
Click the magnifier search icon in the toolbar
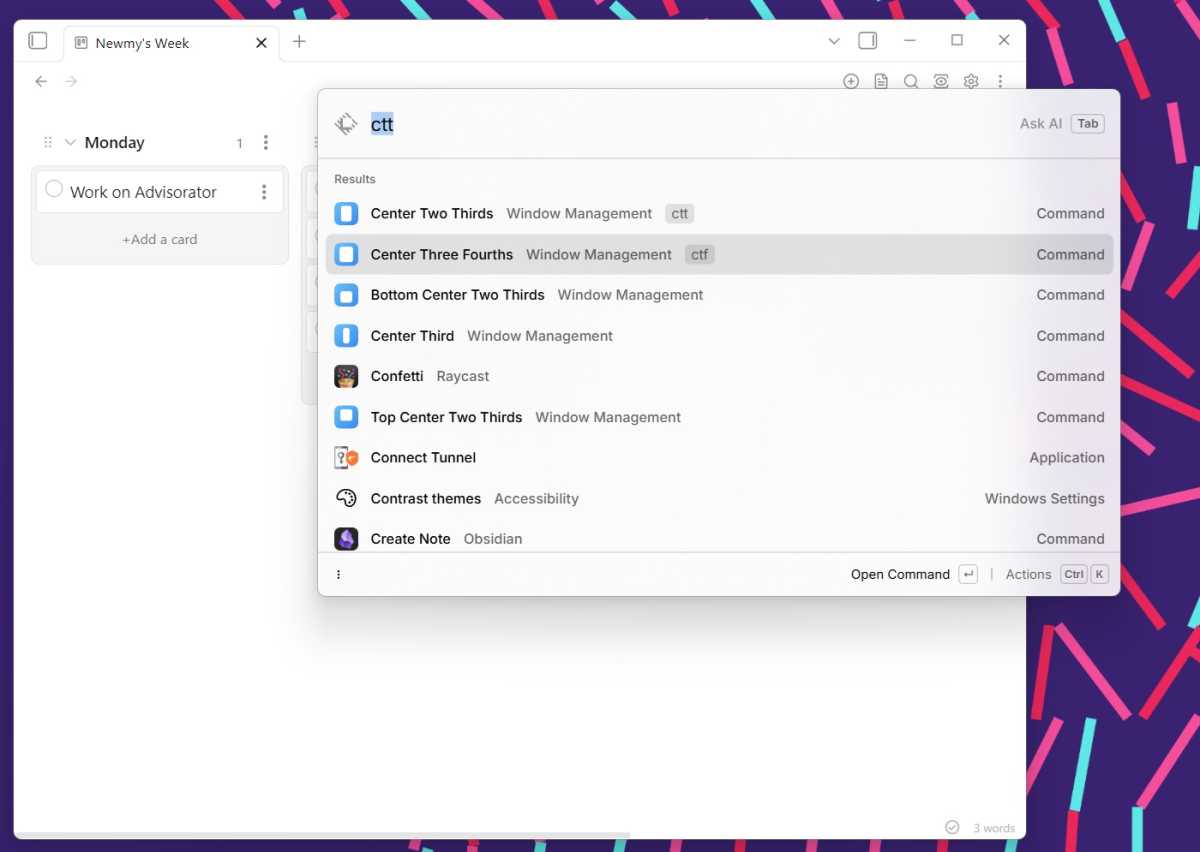tap(911, 81)
